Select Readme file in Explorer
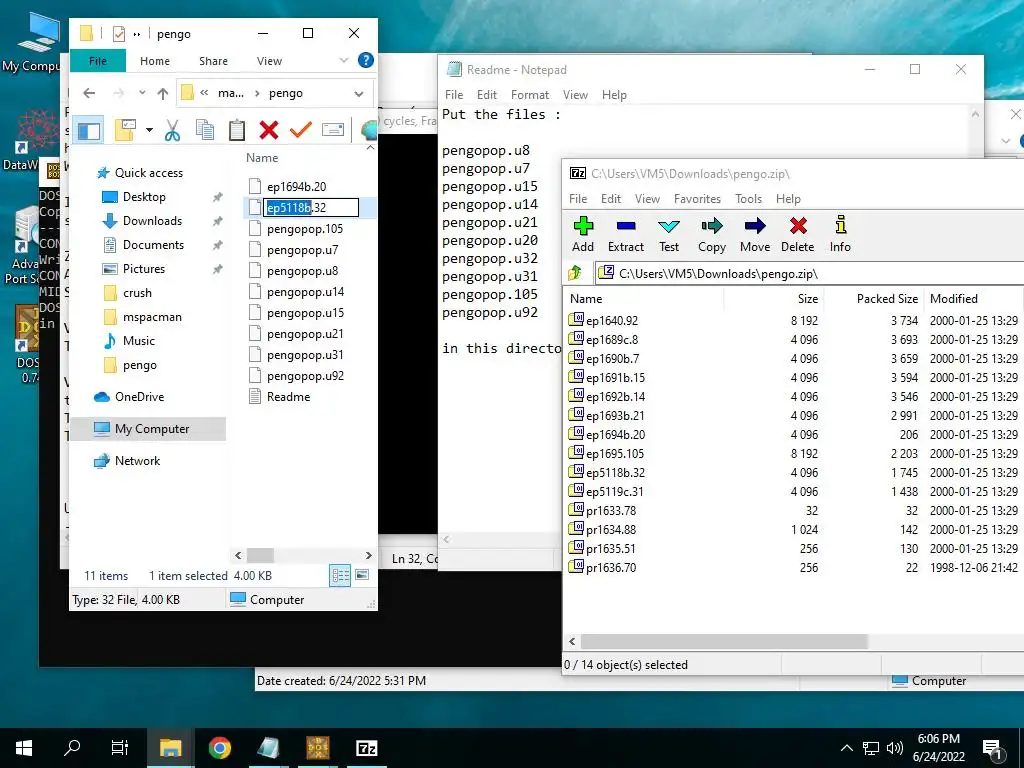Screen dimensions: 1024x768 (288, 396)
